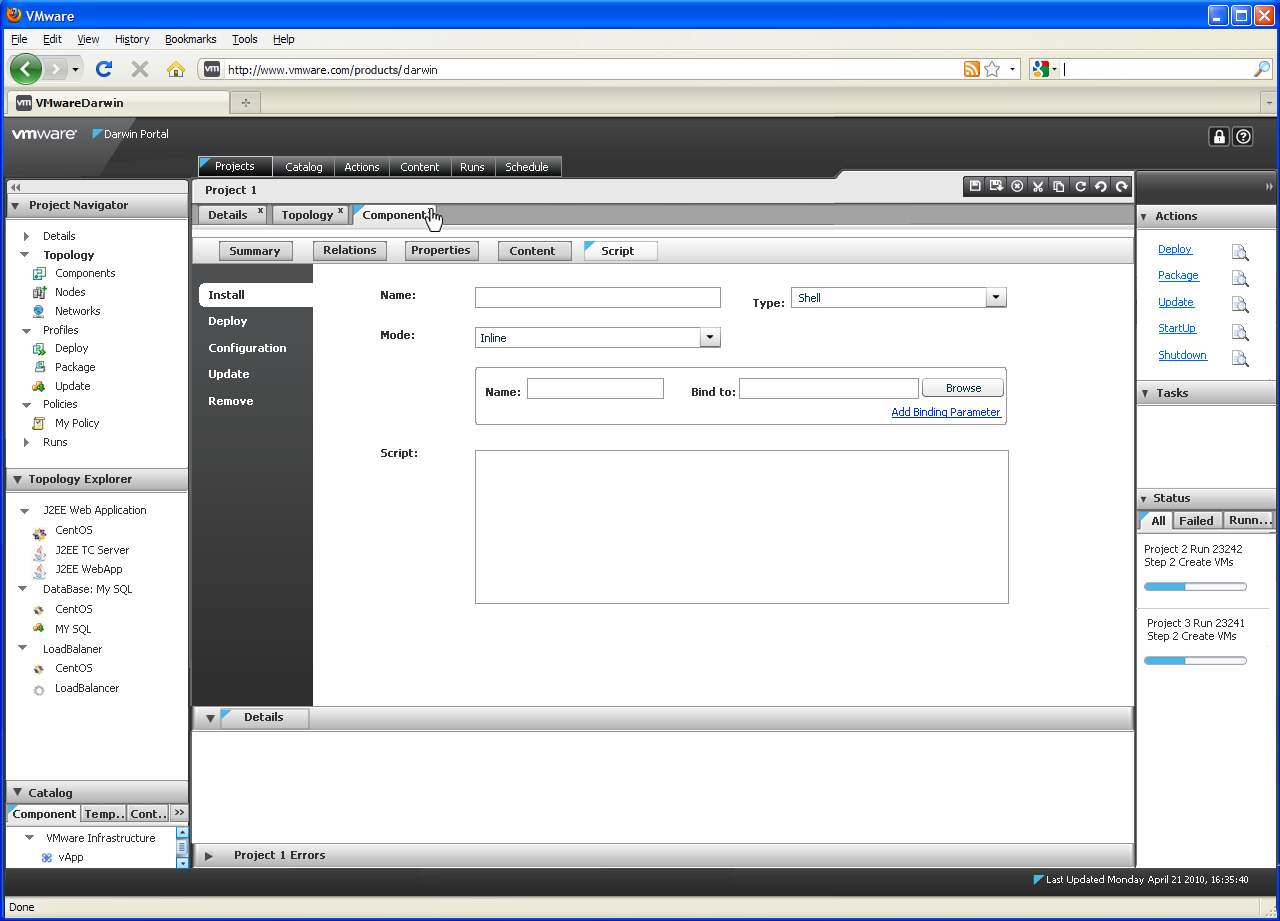The image size is (1280, 921).
Task: Click the lock icon in portal header
Action: (x=1218, y=137)
